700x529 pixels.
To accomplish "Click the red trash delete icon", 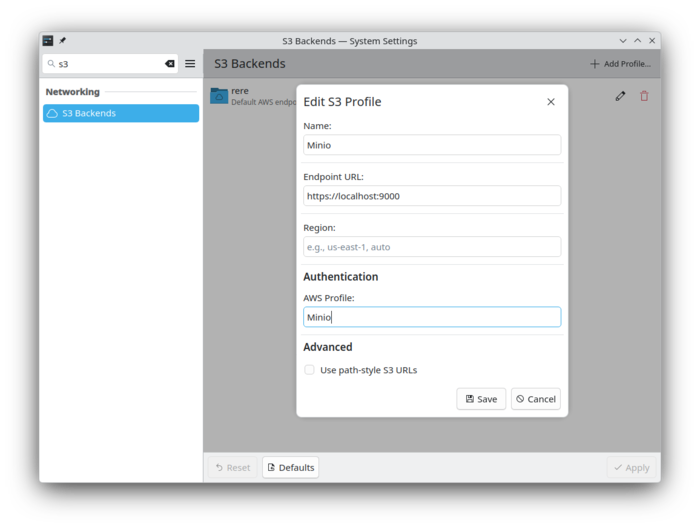I will pyautogui.click(x=644, y=96).
